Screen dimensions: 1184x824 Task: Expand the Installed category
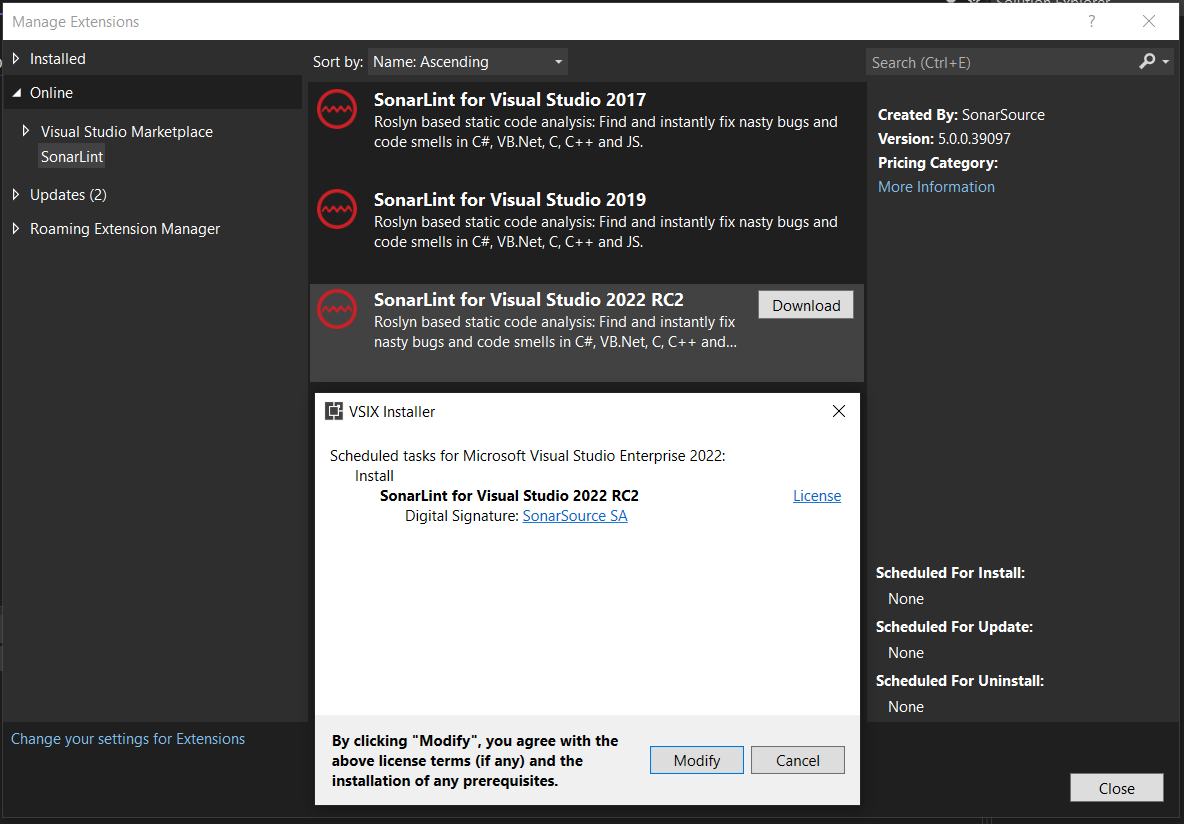pyautogui.click(x=16, y=58)
